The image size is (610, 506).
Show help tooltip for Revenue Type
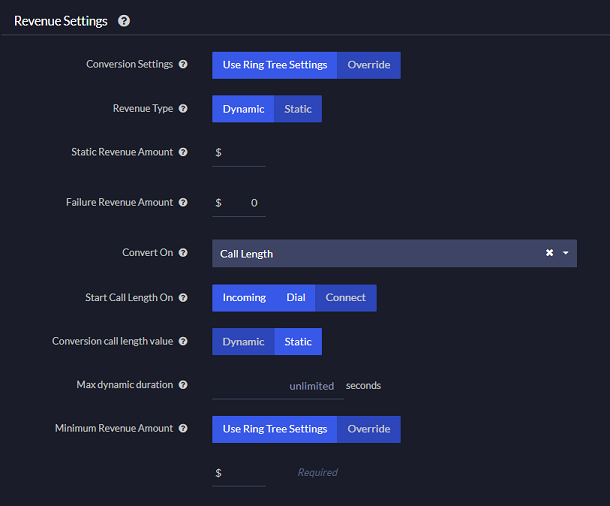[x=183, y=109]
